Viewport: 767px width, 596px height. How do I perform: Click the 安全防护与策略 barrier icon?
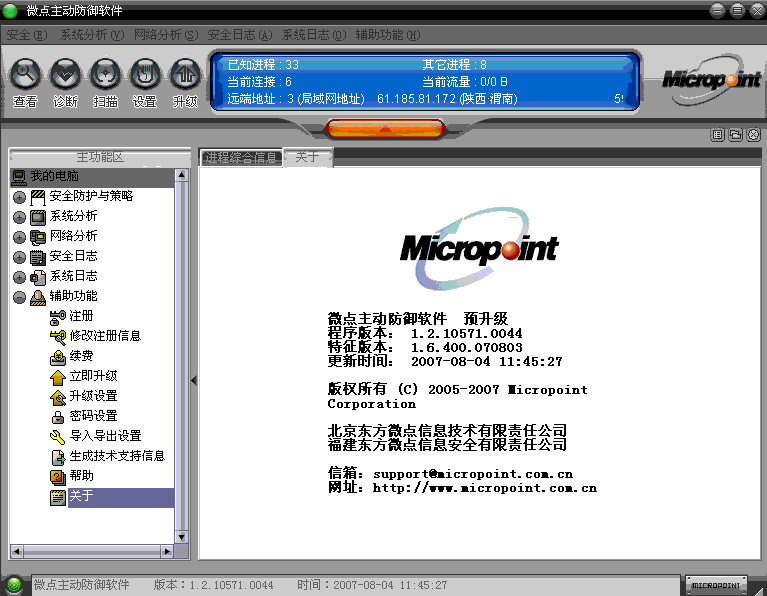point(38,197)
